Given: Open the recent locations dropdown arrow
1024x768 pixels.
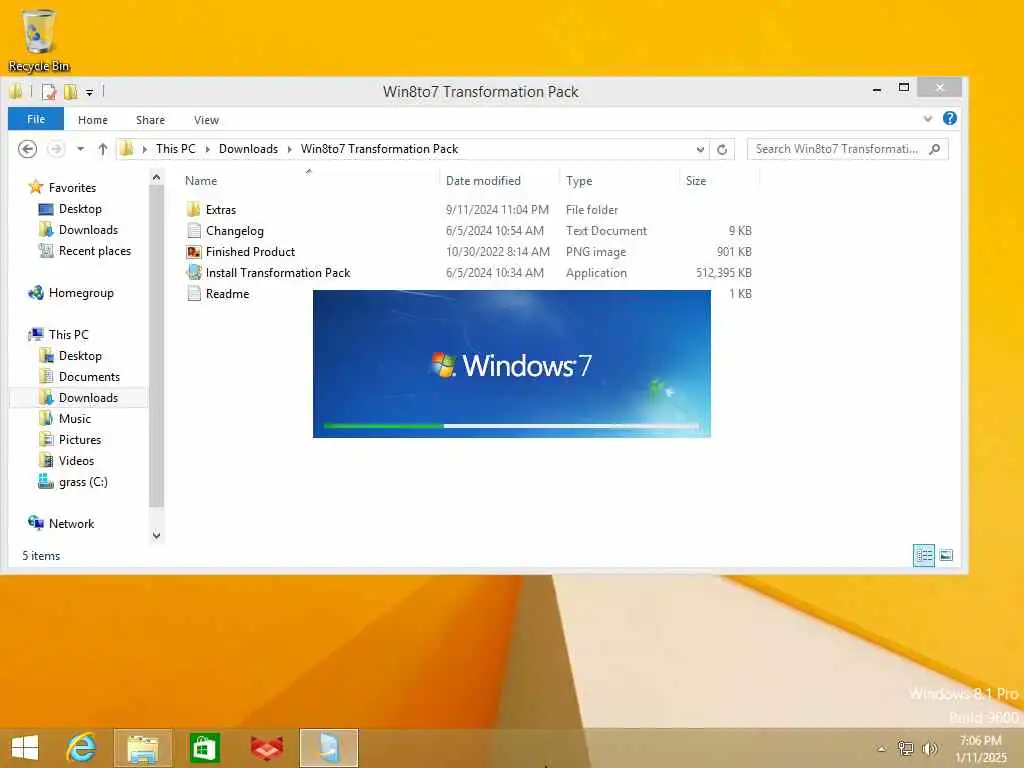Looking at the screenshot, I should 80,149.
